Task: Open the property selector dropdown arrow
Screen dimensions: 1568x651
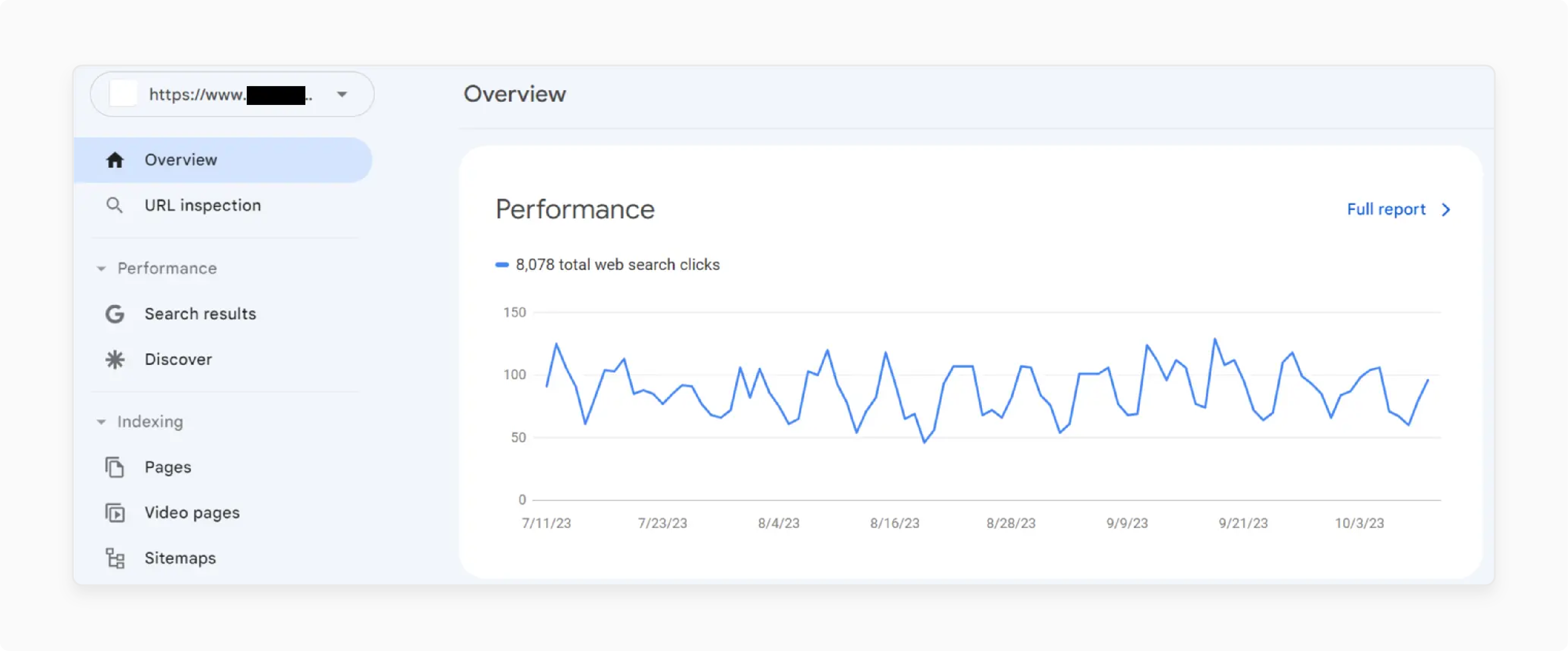Action: click(x=342, y=94)
